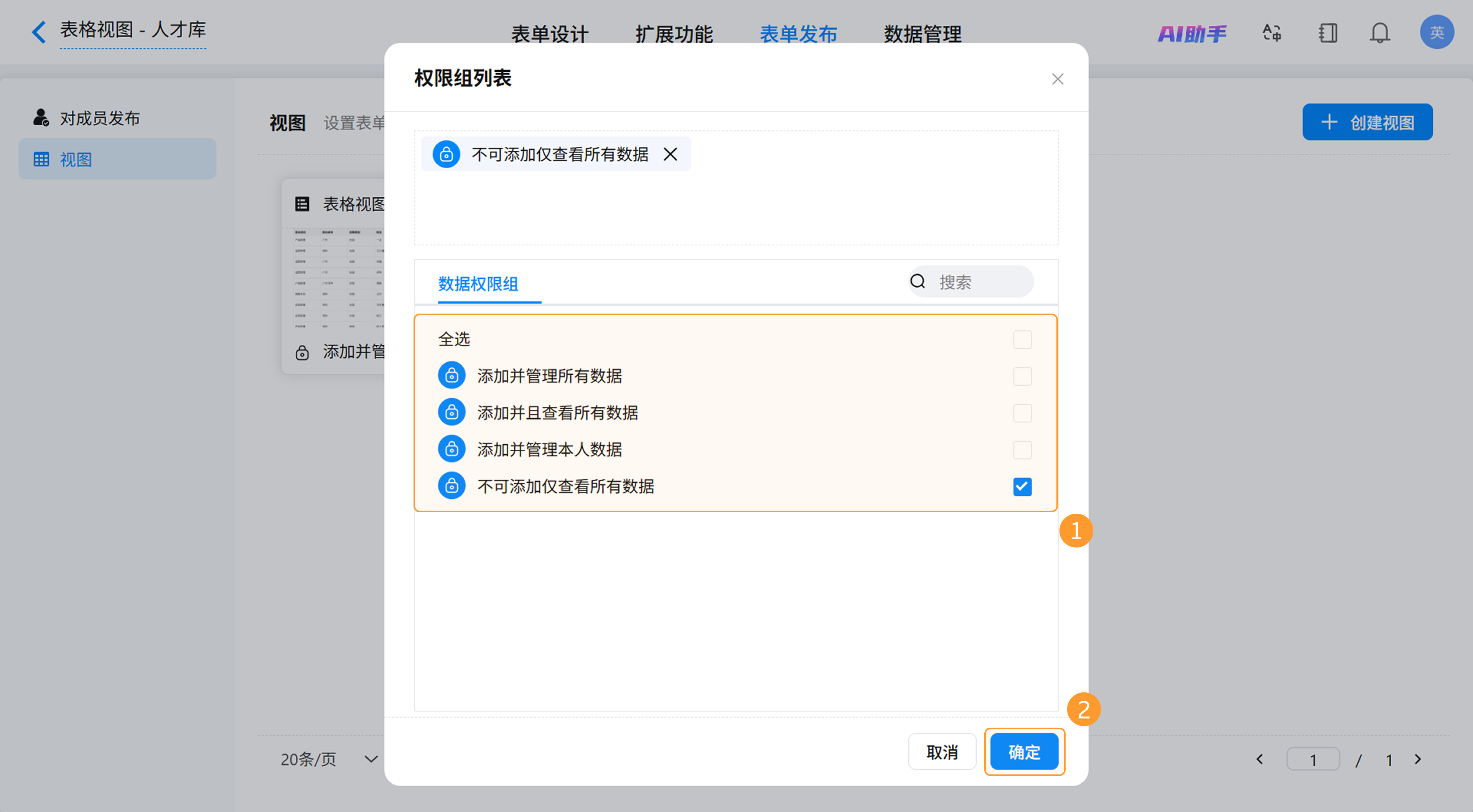1473x812 pixels.
Task: Click the translation language icon
Action: tap(1272, 33)
